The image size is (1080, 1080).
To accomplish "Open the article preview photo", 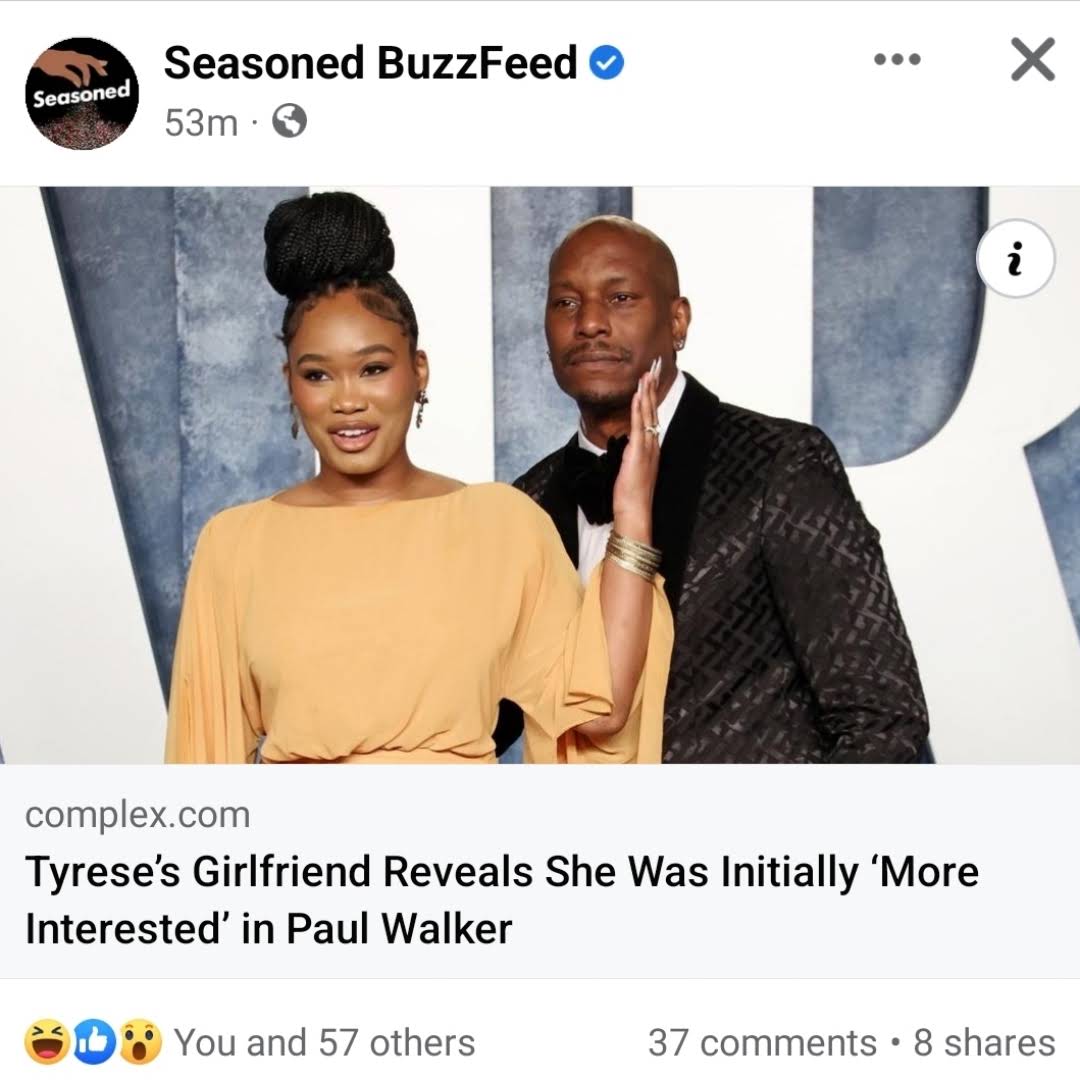I will tap(540, 475).
